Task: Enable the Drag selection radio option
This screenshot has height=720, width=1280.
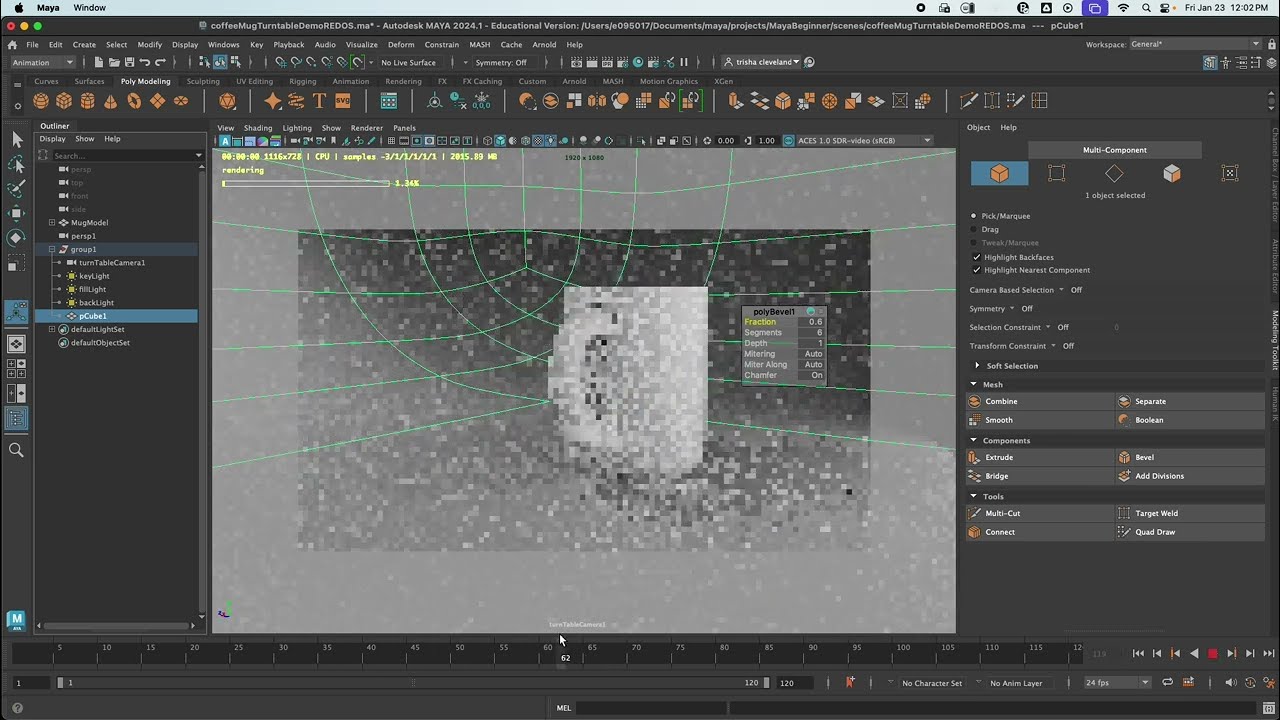Action: (x=974, y=229)
